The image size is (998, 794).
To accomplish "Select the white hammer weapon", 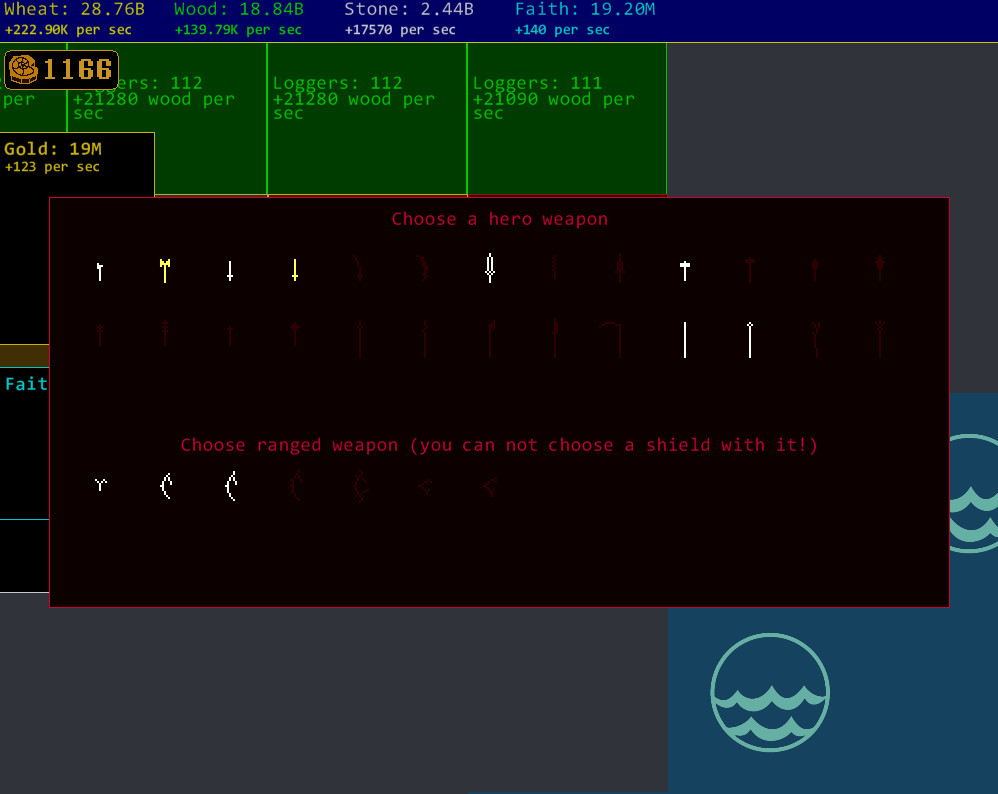I will pyautogui.click(x=684, y=266).
